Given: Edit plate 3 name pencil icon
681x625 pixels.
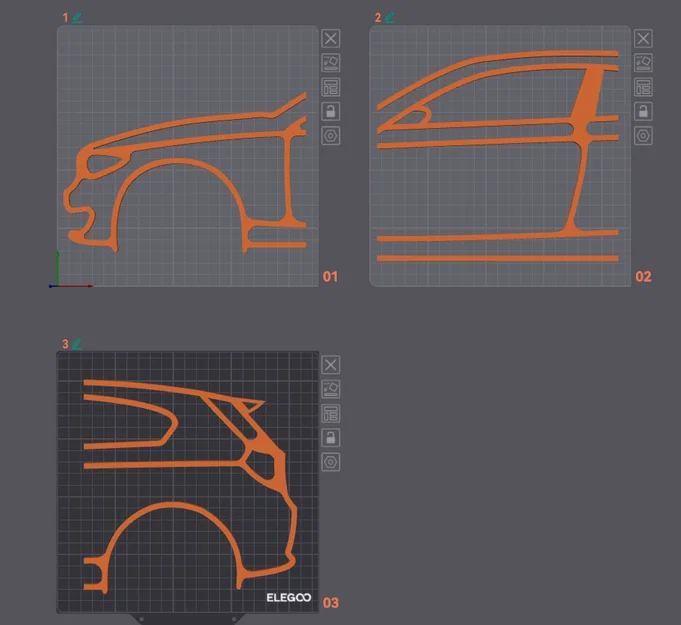Looking at the screenshot, I should coord(77,344).
